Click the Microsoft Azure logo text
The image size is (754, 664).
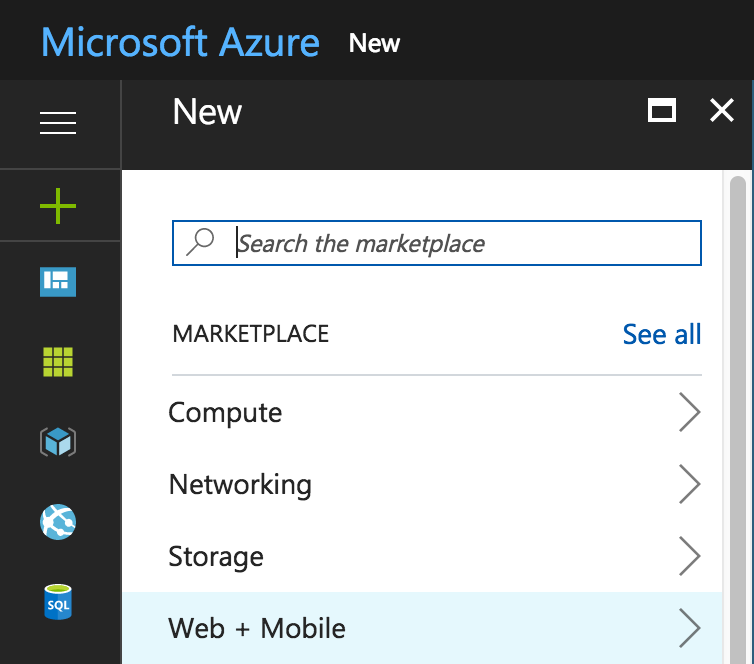point(180,42)
